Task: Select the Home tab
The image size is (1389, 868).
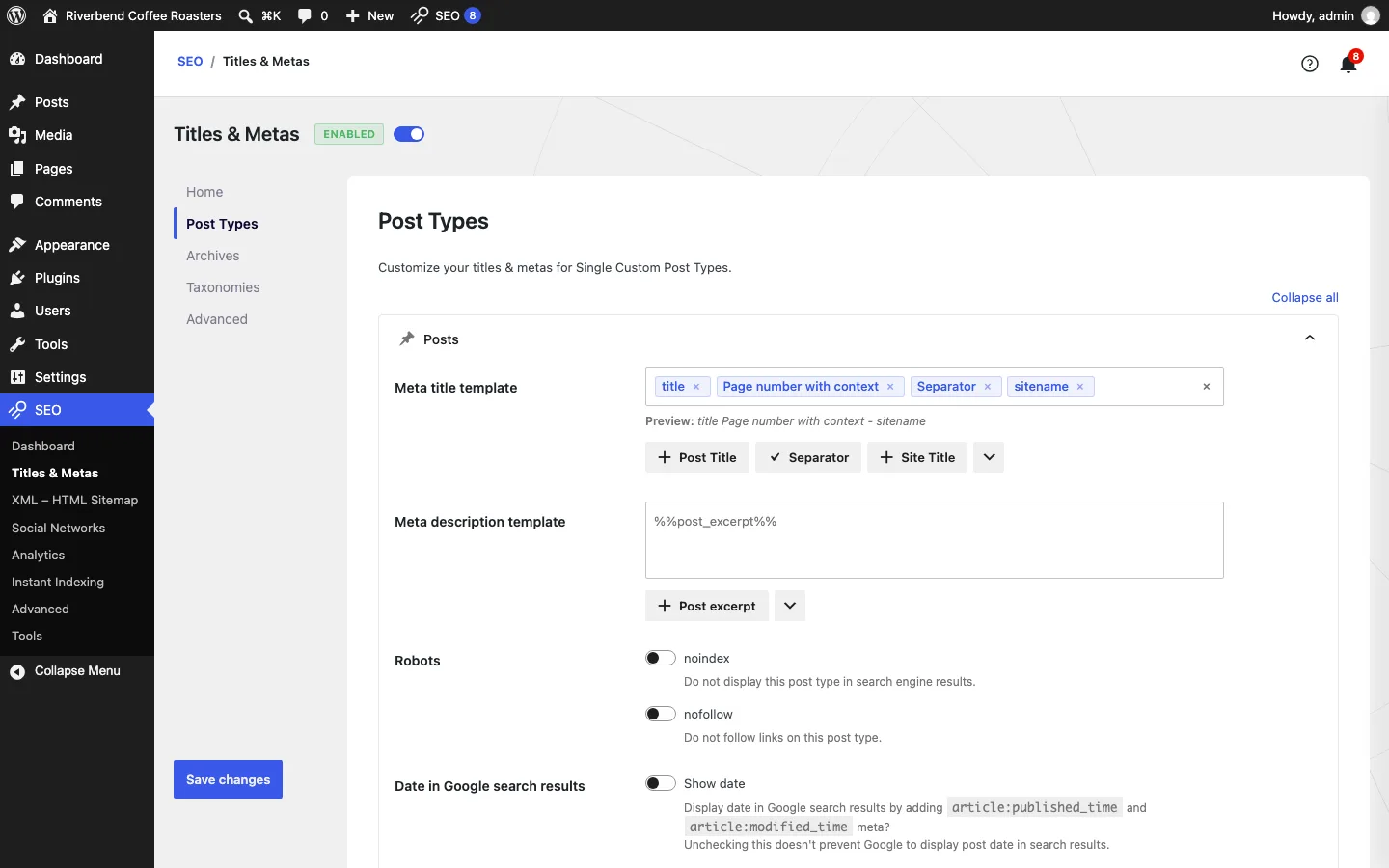Action: (204, 192)
